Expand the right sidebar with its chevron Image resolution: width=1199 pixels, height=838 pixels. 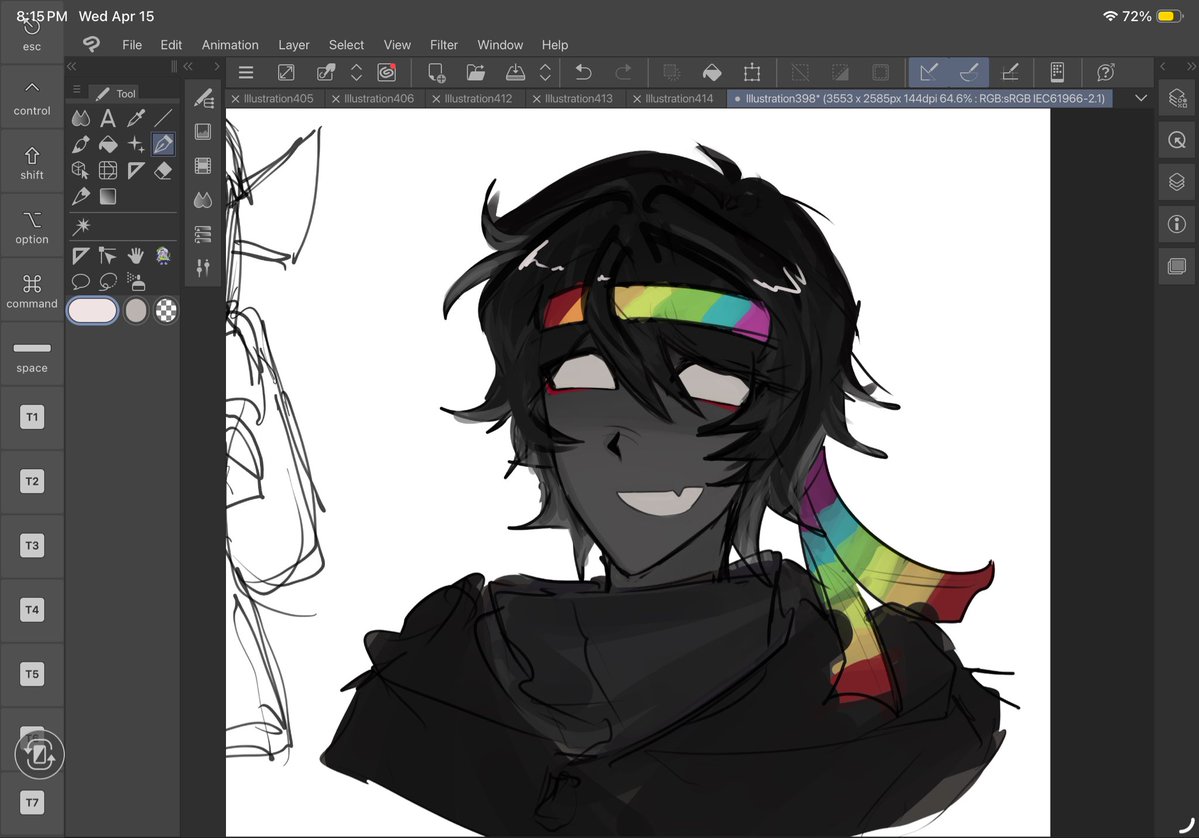[1163, 66]
